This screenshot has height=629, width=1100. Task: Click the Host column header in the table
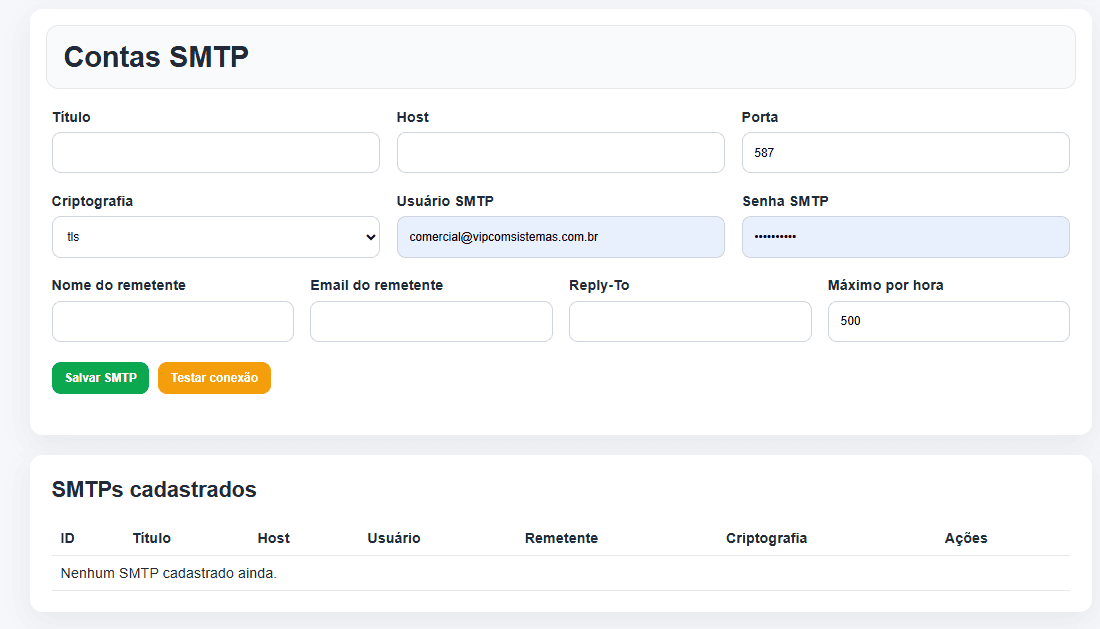pyautogui.click(x=273, y=538)
